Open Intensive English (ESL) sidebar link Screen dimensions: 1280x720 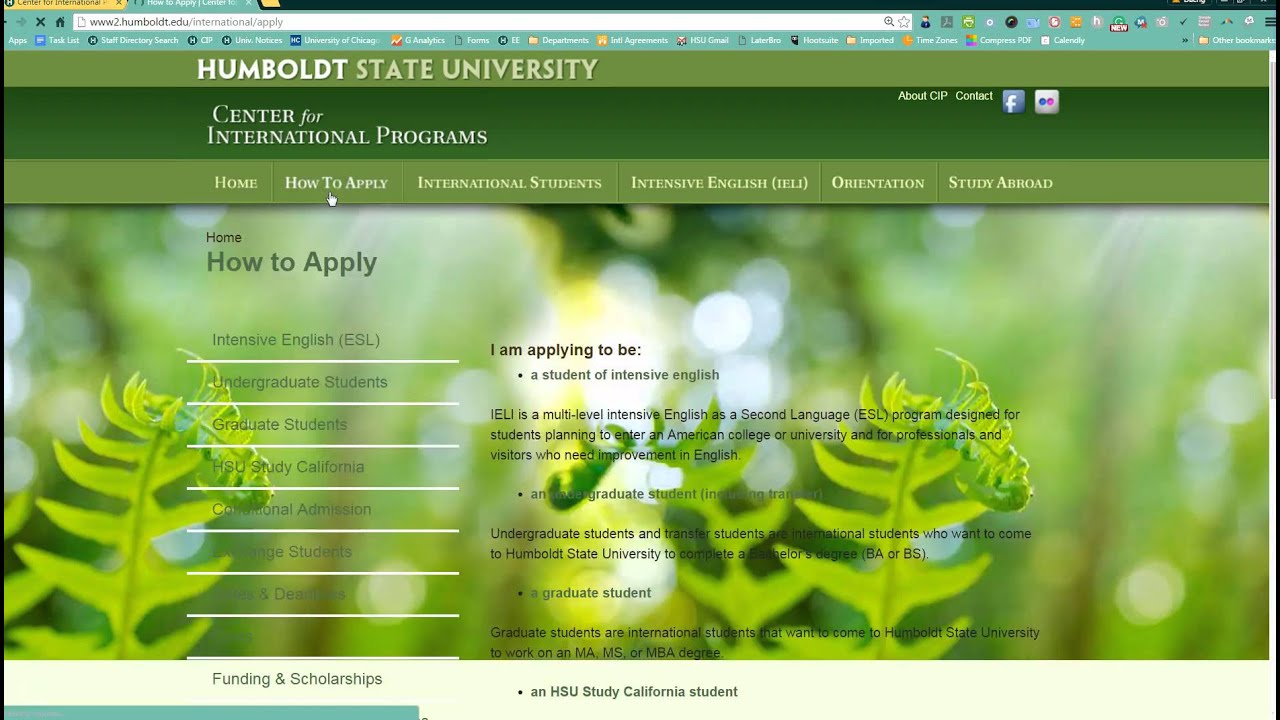click(296, 340)
